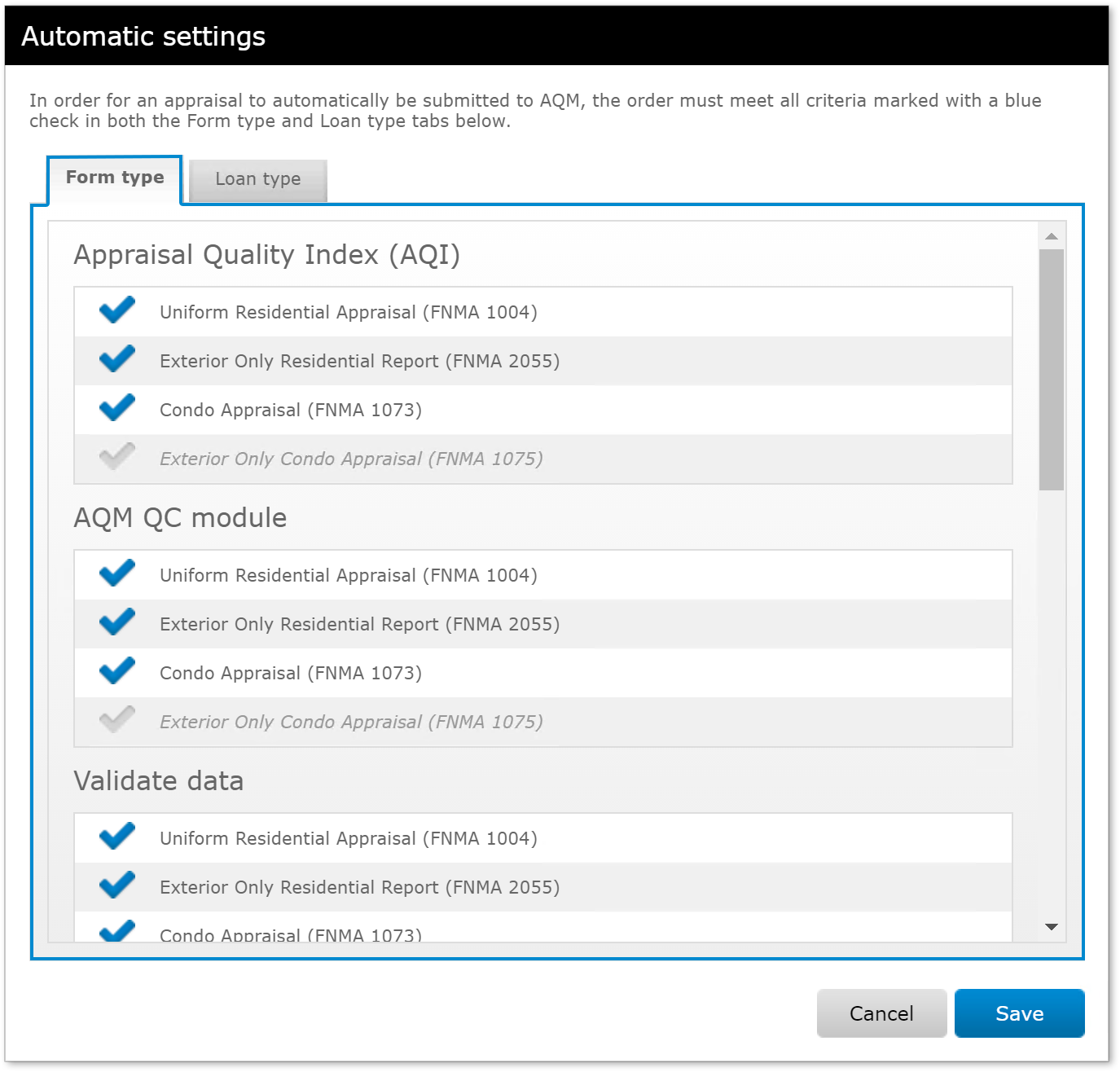This screenshot has width=1120, height=1072.
Task: Toggle greyed FNMA 1075 check under AQI
Action: tap(117, 457)
